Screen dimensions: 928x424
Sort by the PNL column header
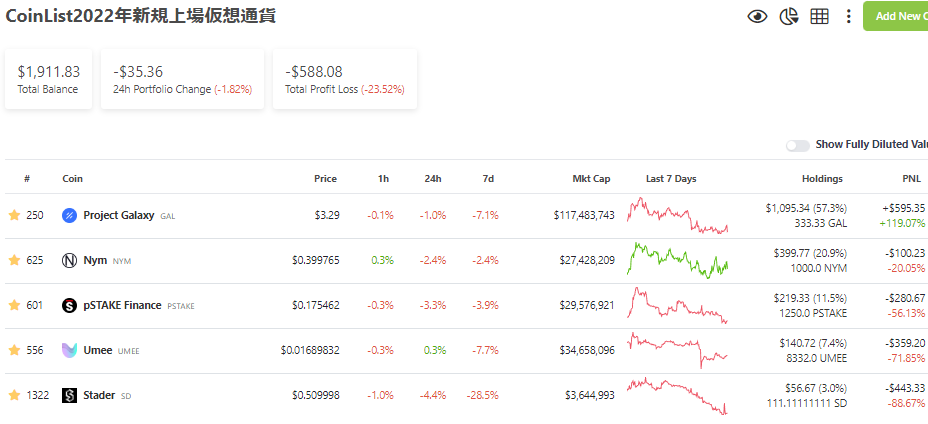[x=911, y=179]
